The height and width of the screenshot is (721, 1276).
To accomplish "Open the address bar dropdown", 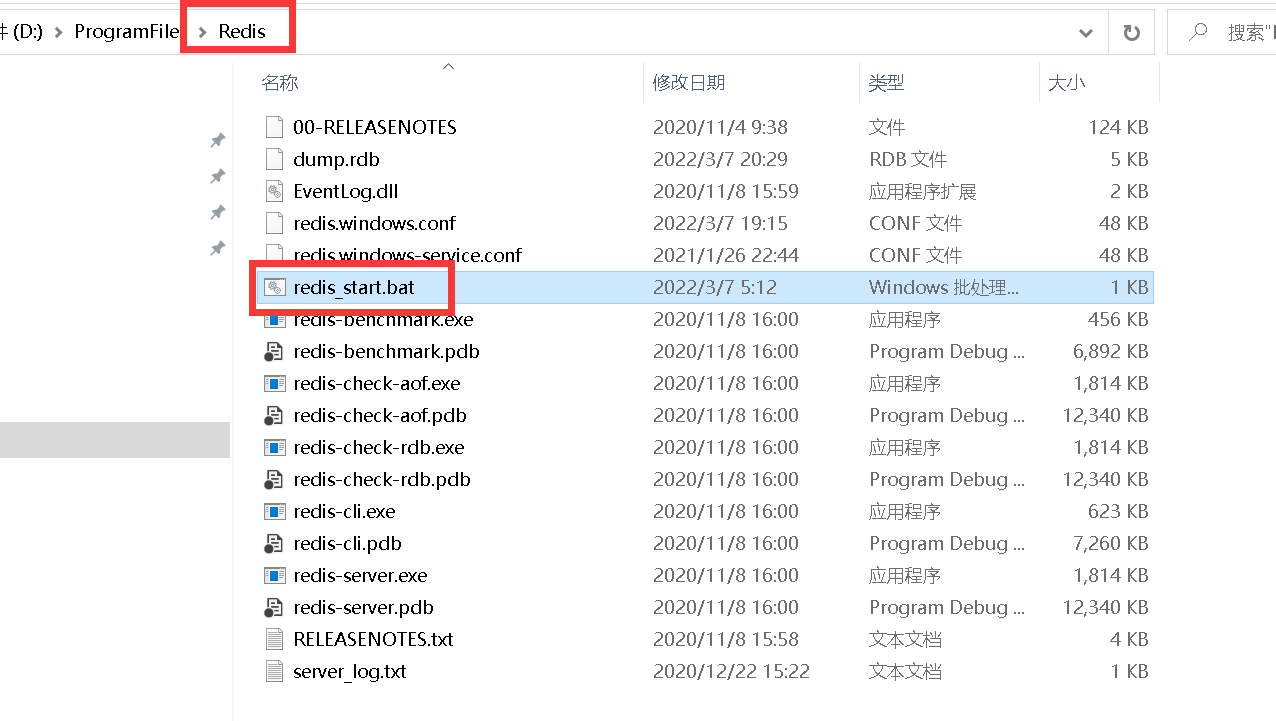I will 1086,33.
